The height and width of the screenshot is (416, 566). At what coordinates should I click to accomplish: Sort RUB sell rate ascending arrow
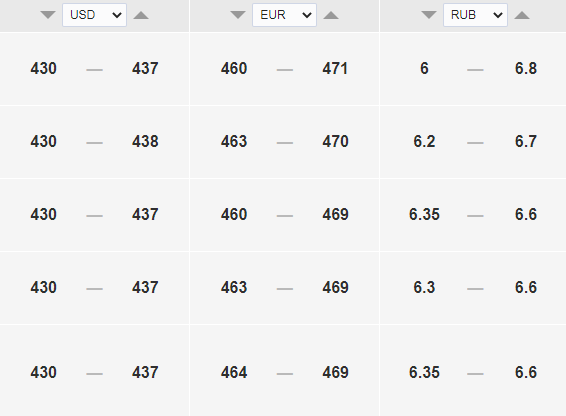click(522, 15)
